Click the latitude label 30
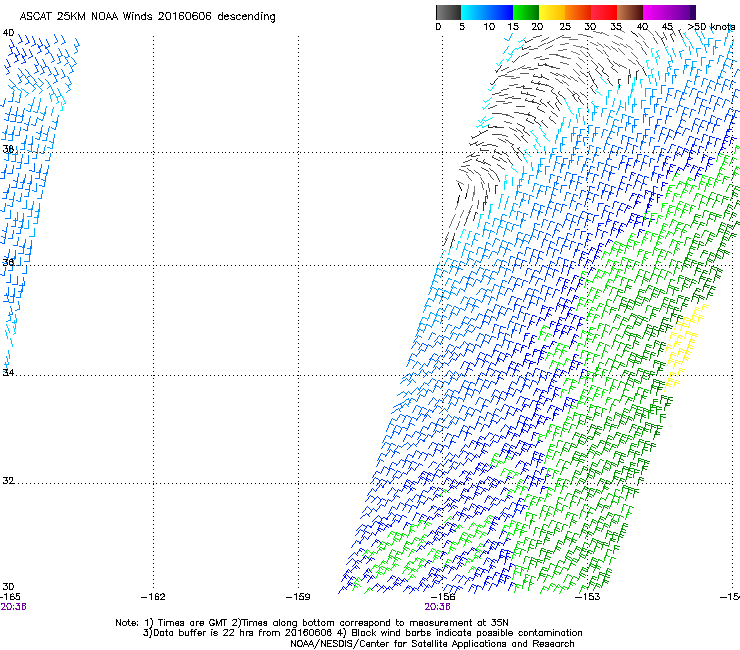 click(8, 587)
